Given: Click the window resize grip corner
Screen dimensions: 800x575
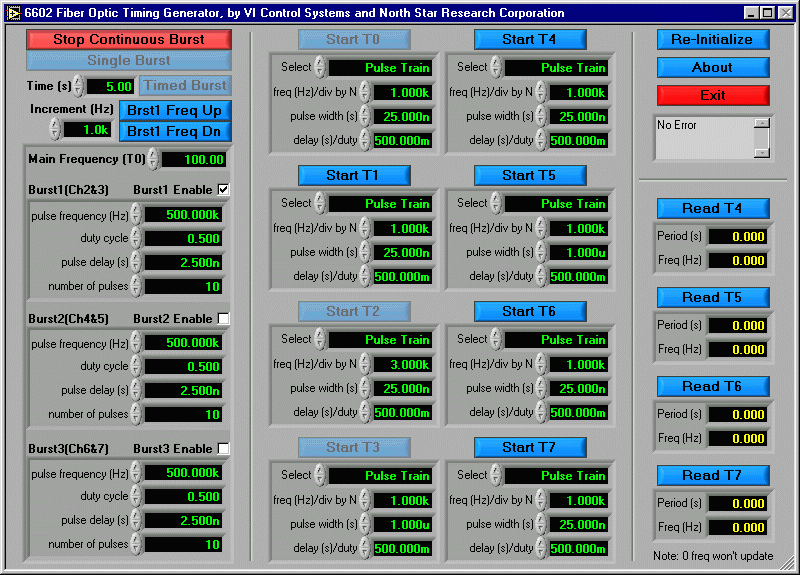Looking at the screenshot, I should pos(788,563).
